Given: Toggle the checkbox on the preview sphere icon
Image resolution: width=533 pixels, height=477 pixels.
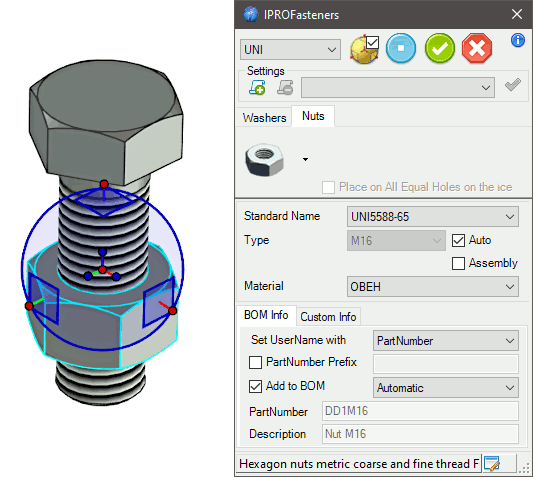Looking at the screenshot, I should (373, 42).
